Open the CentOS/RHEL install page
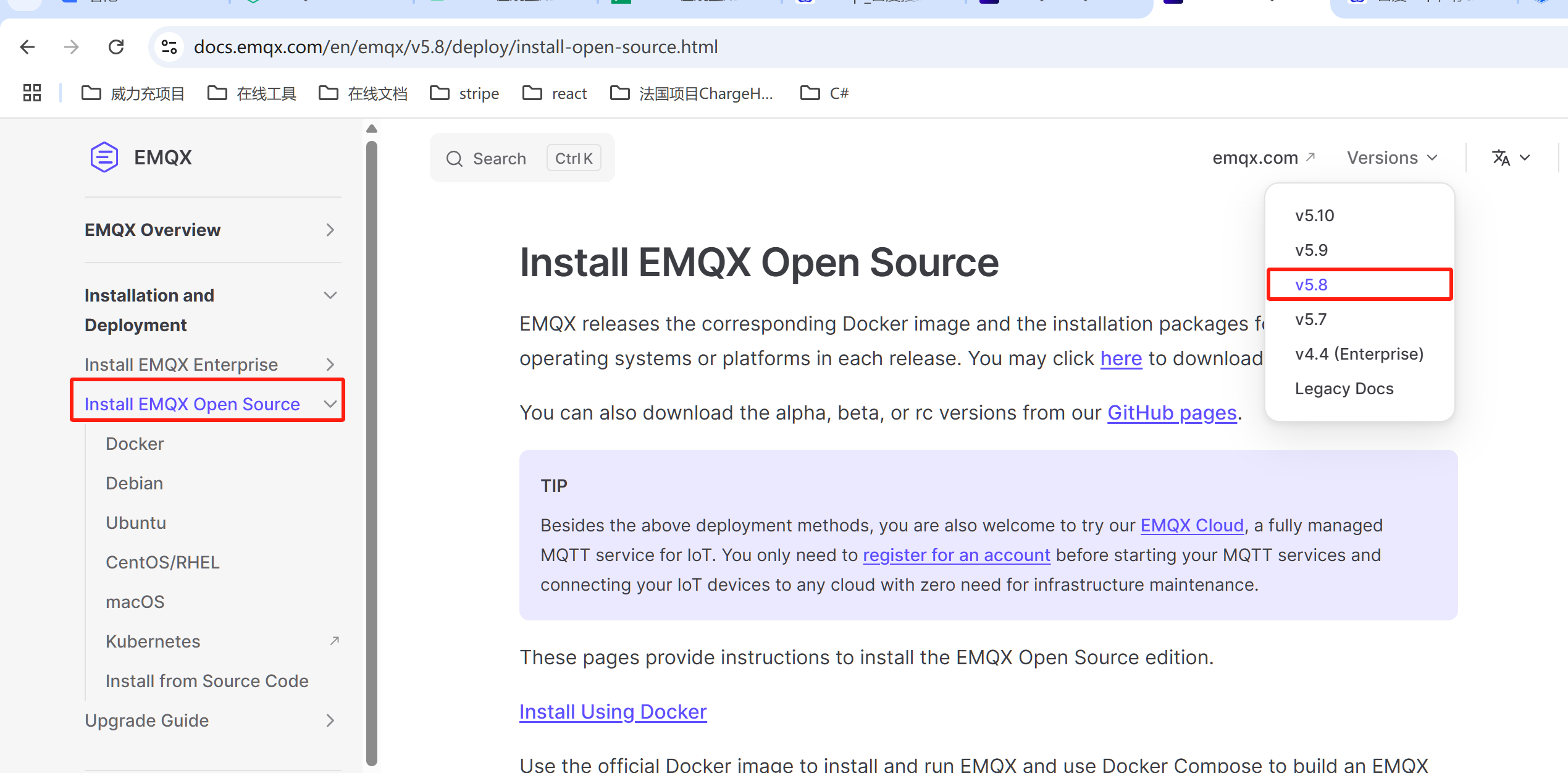The image size is (1568, 773). (x=162, y=562)
